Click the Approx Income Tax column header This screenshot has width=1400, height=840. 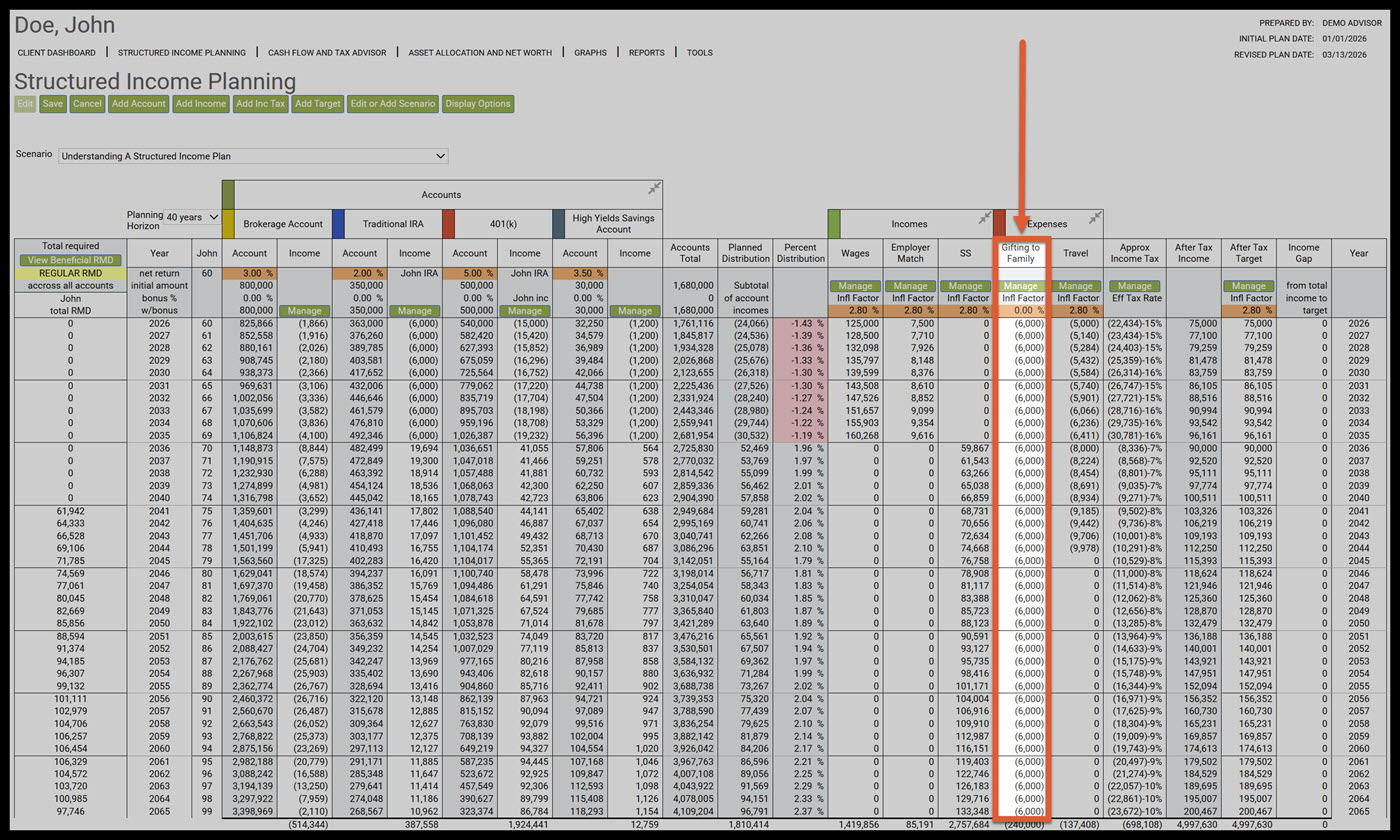pyautogui.click(x=1135, y=253)
